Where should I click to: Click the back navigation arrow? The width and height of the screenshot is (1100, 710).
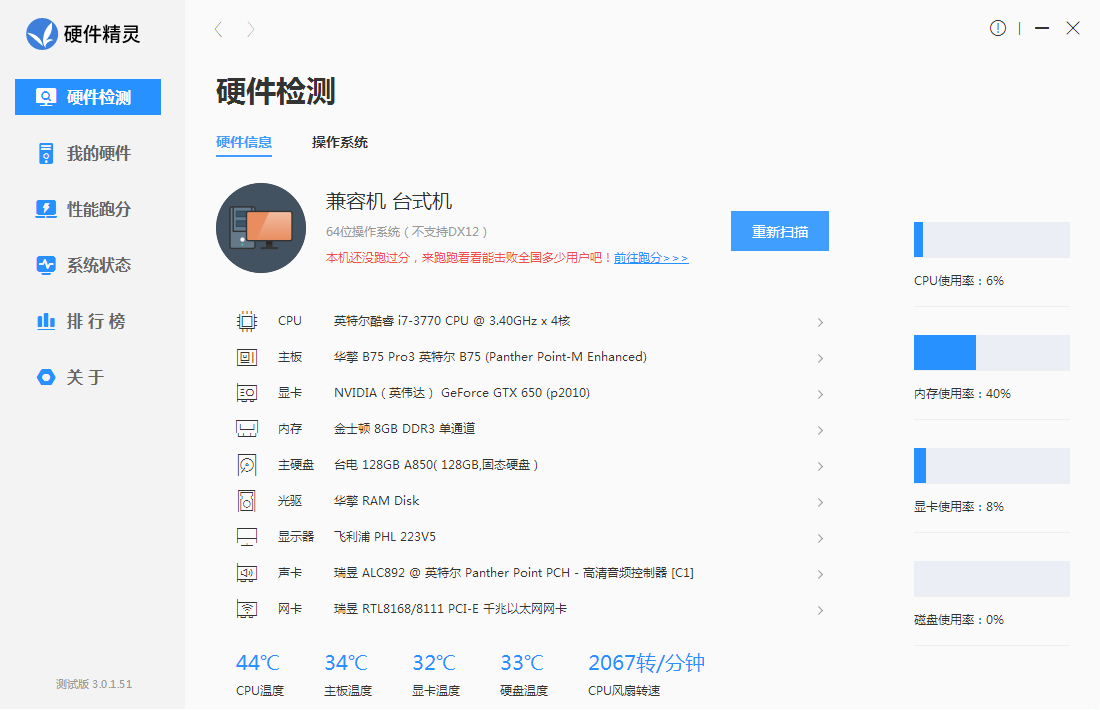coord(218,29)
